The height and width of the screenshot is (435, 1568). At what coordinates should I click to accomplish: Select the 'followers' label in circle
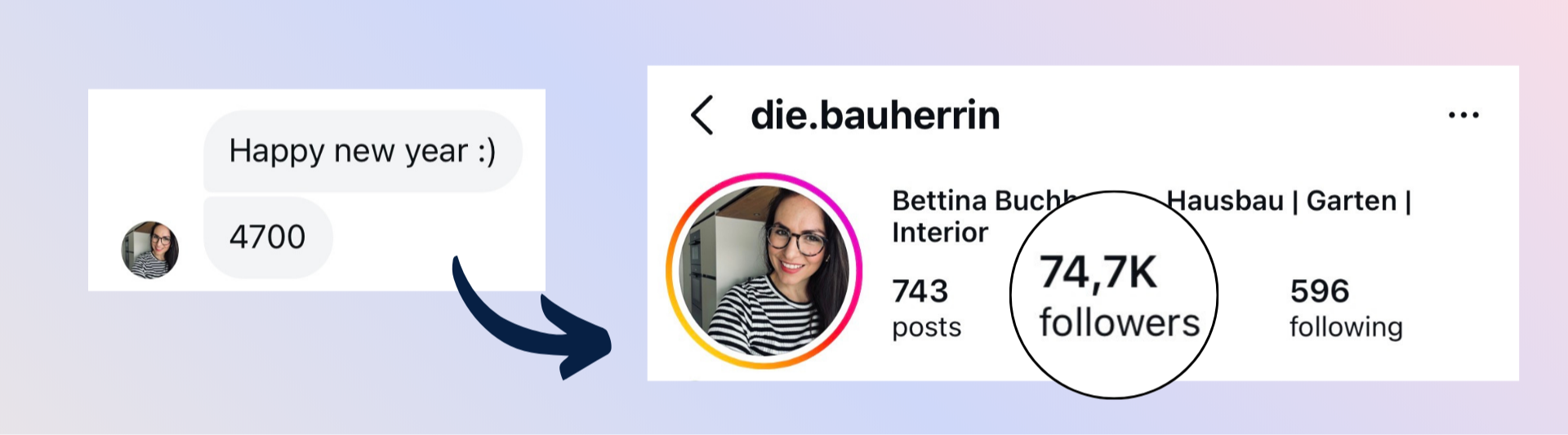point(1120,323)
